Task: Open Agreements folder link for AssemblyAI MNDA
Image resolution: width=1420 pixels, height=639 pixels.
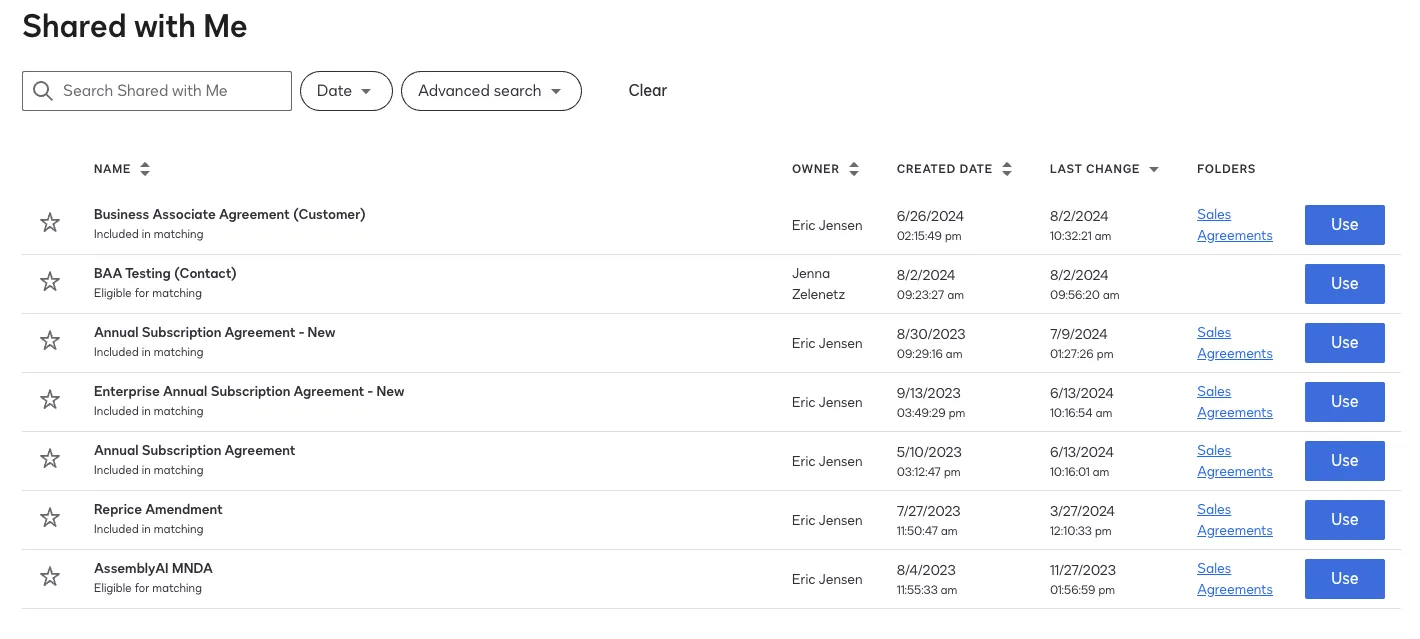Action: coord(1235,590)
